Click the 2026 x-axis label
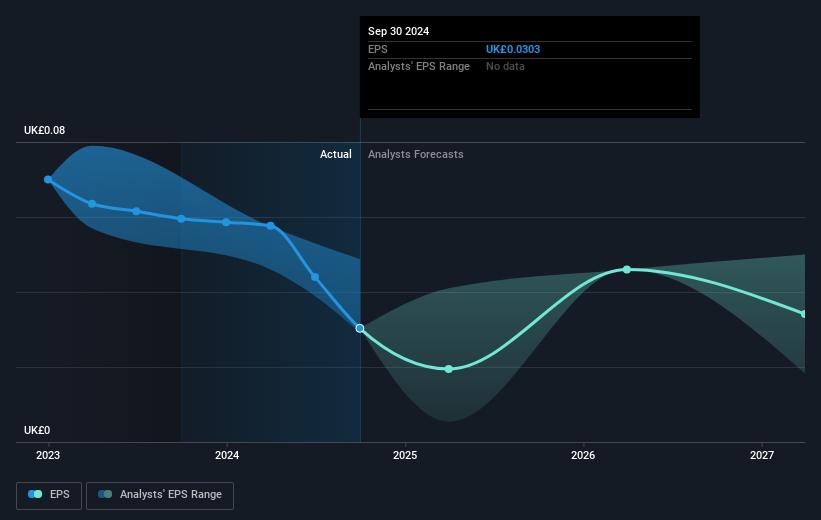This screenshot has width=821, height=520. [583, 456]
